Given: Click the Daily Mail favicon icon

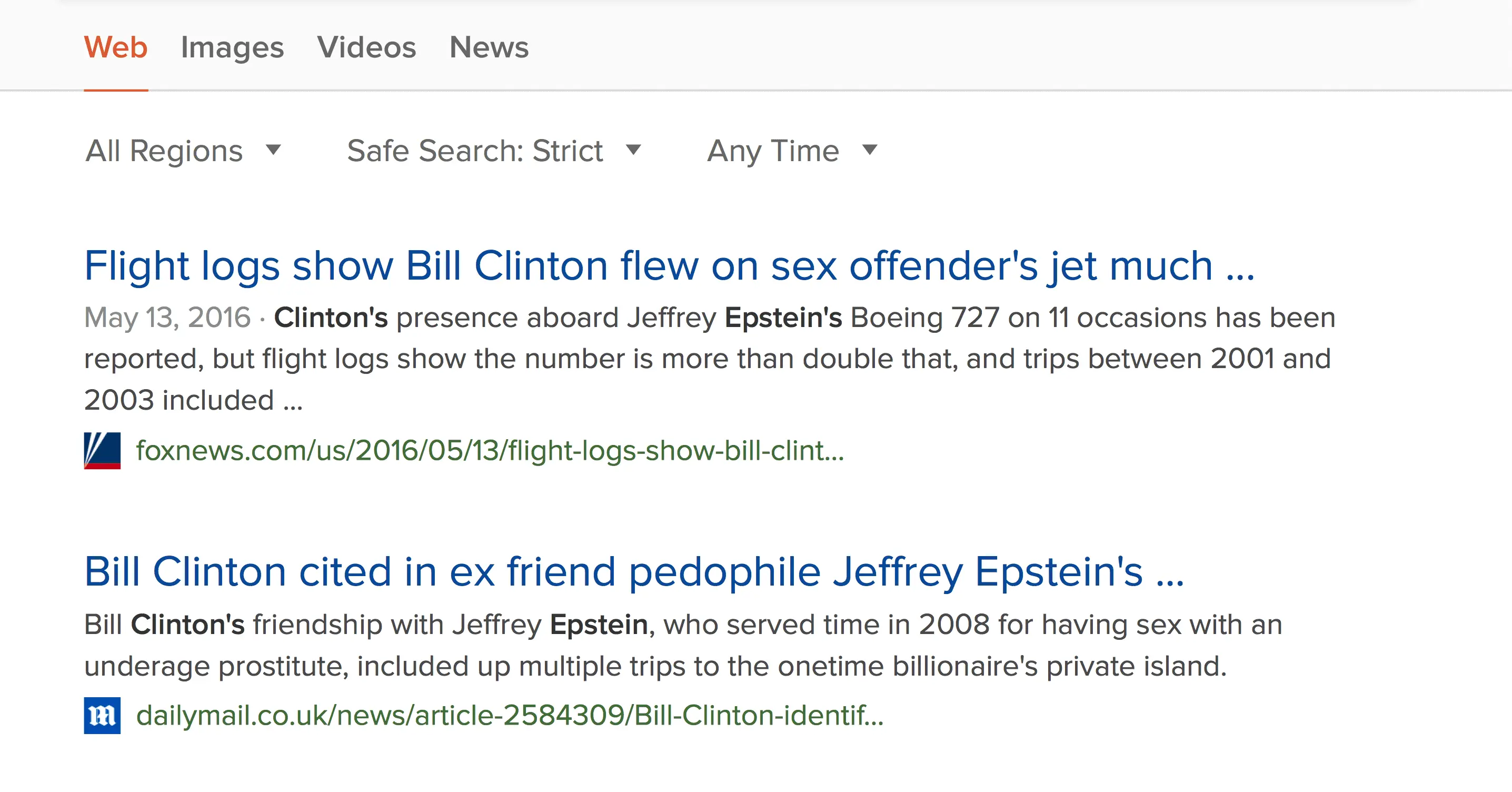Looking at the screenshot, I should (102, 716).
